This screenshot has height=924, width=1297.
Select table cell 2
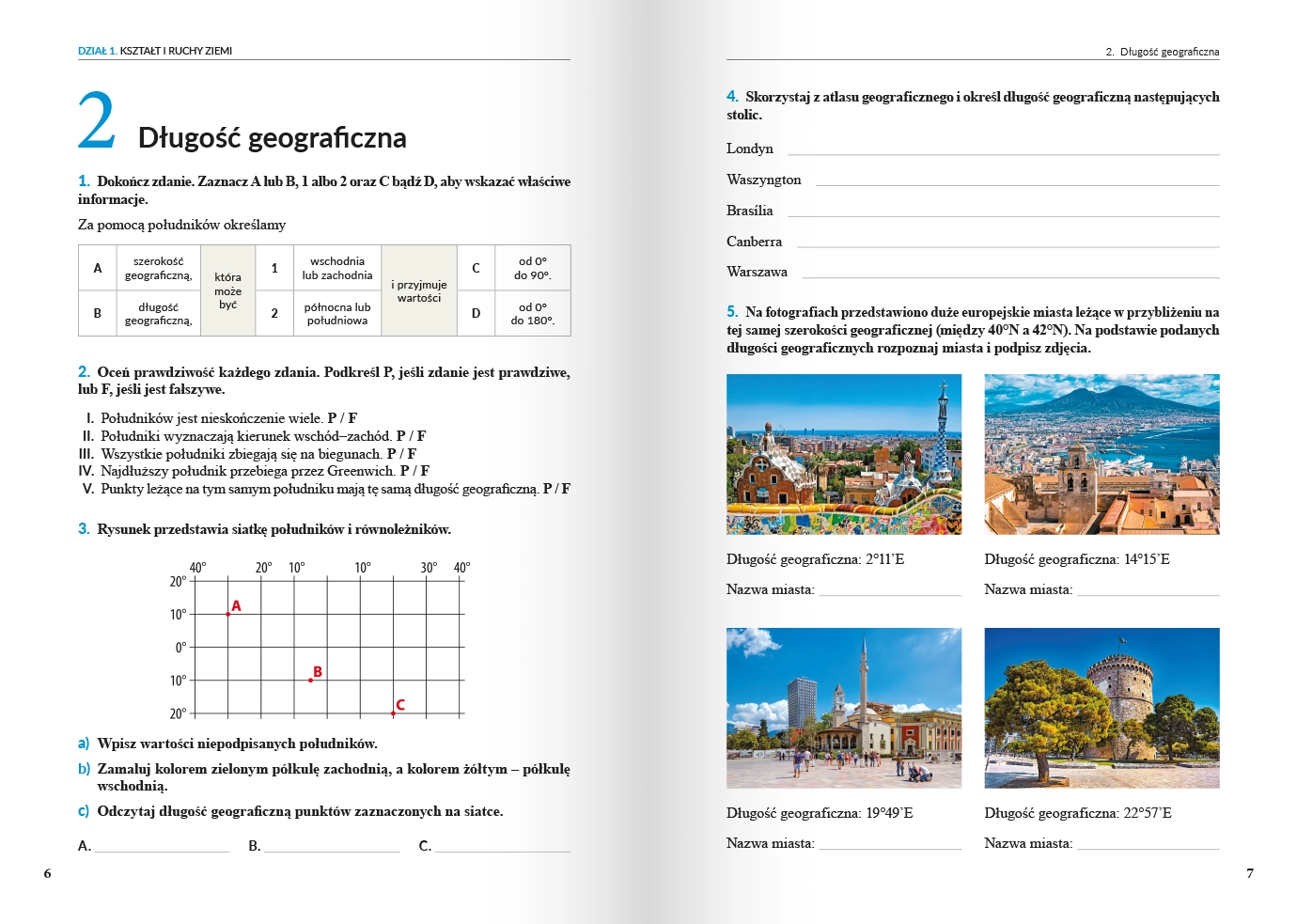pyautogui.click(x=274, y=313)
